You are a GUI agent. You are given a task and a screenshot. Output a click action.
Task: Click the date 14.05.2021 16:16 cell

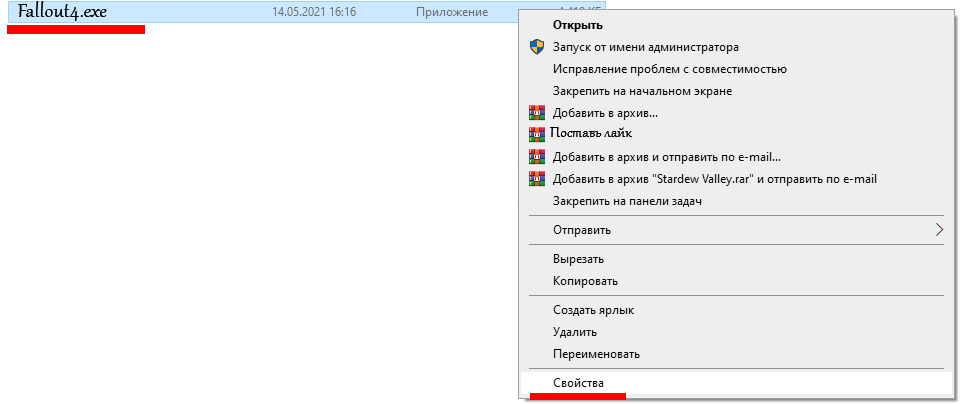point(314,12)
